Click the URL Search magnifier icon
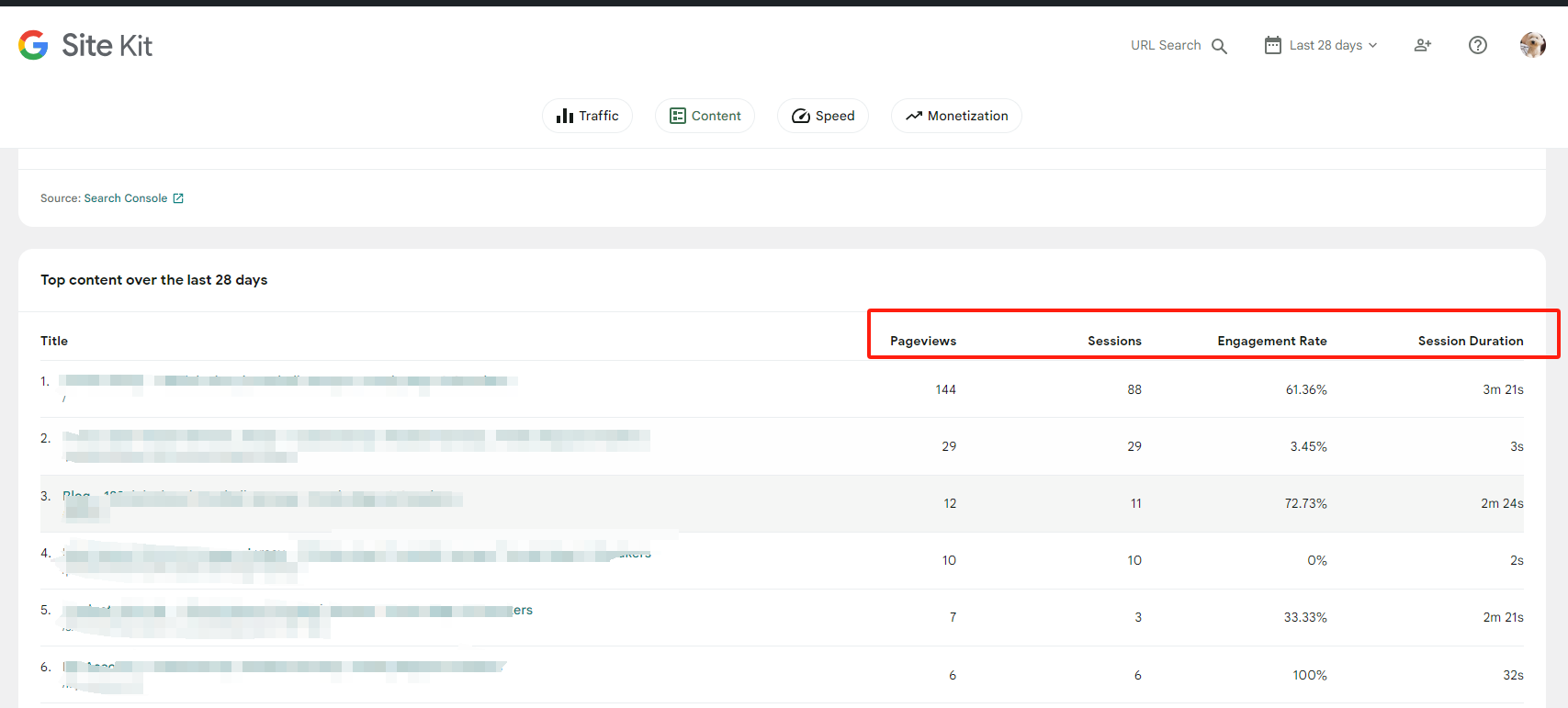Image resolution: width=1568 pixels, height=708 pixels. click(1219, 46)
